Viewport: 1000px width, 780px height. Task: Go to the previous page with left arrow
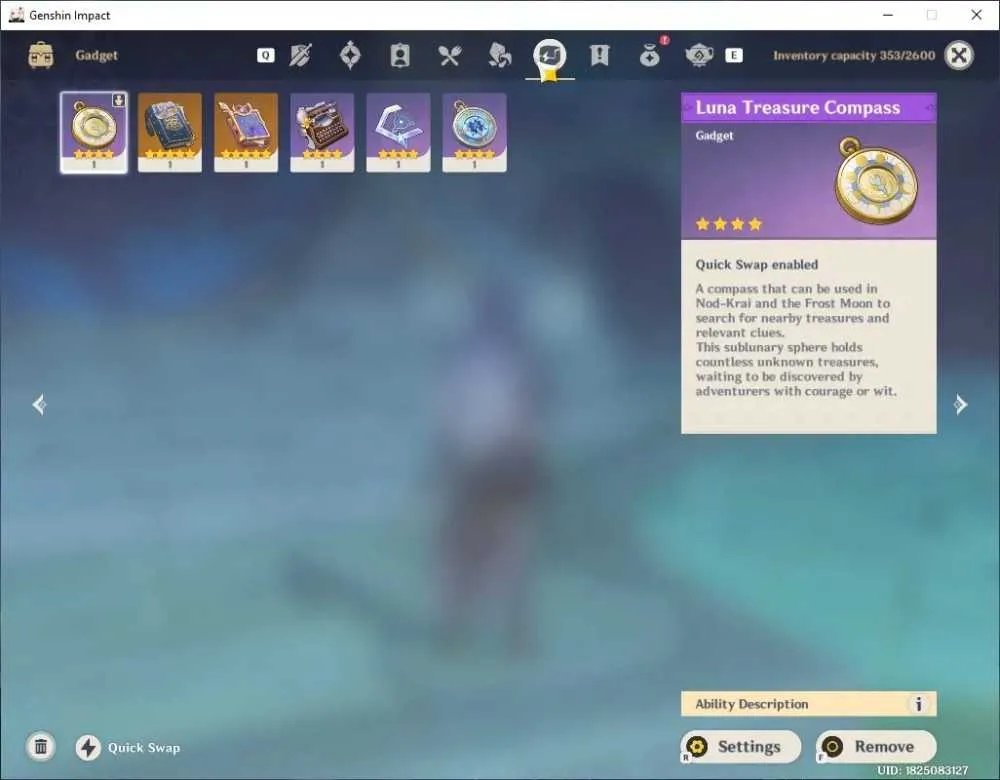click(40, 404)
